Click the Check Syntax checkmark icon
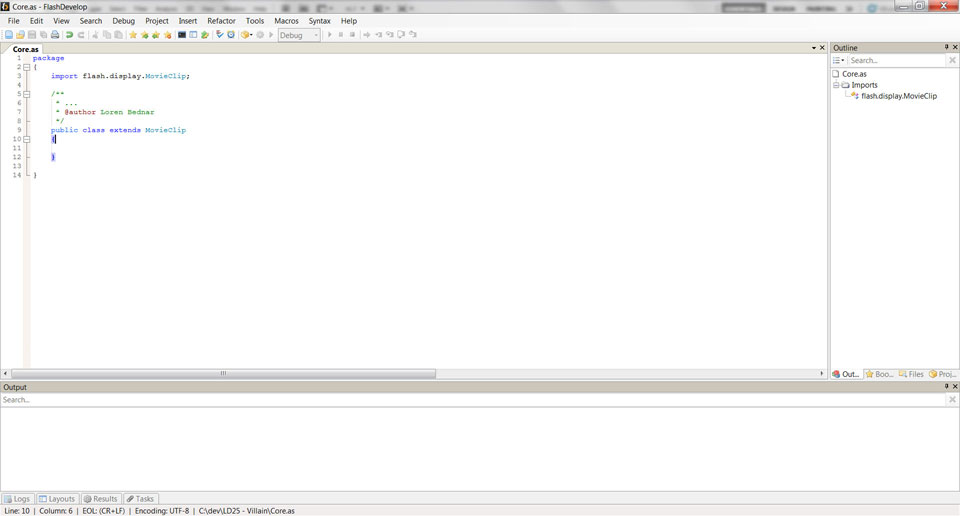960x516 pixels. point(220,35)
